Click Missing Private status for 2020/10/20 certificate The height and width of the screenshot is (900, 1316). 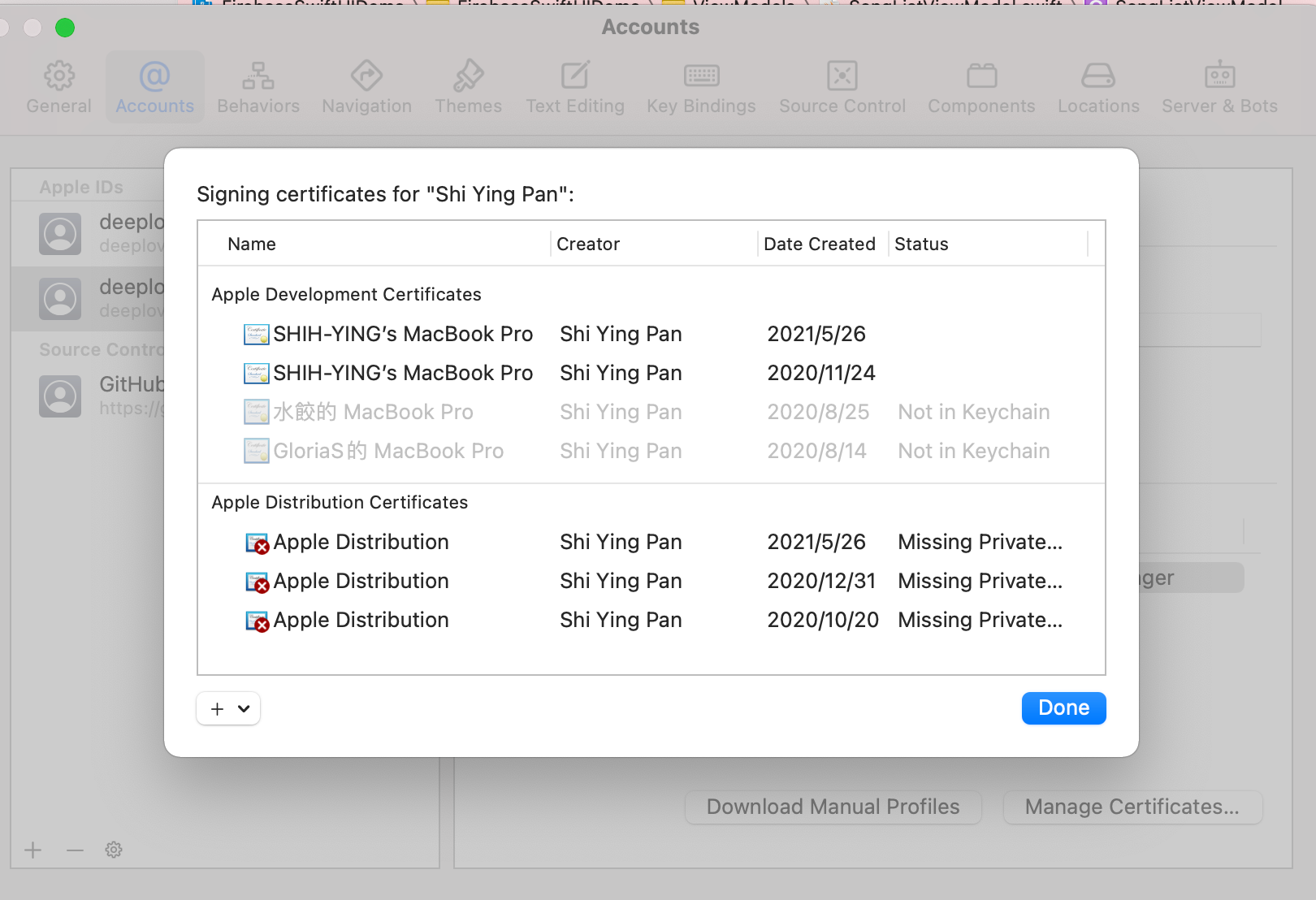point(980,620)
